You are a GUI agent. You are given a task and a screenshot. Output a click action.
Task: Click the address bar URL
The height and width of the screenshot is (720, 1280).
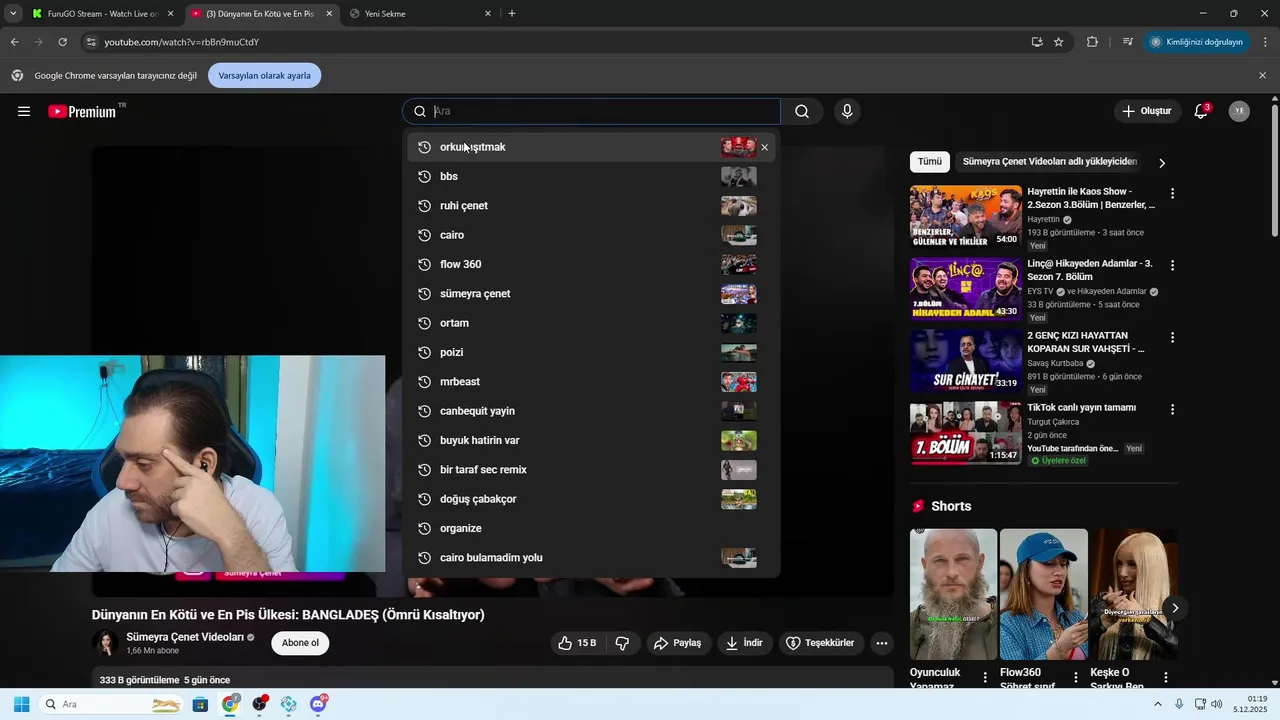(182, 42)
